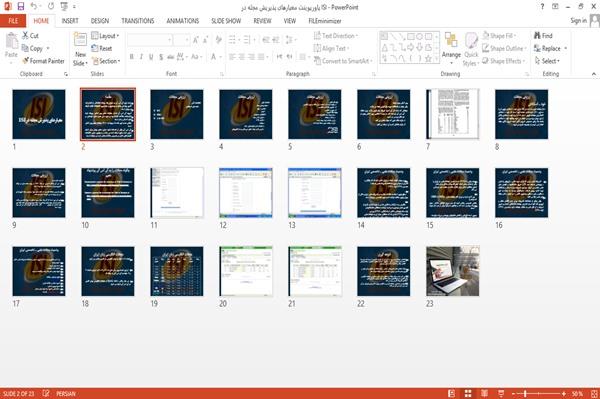Switch to Slide Sorter view in status bar
The width and height of the screenshot is (600, 399).
coord(468,393)
